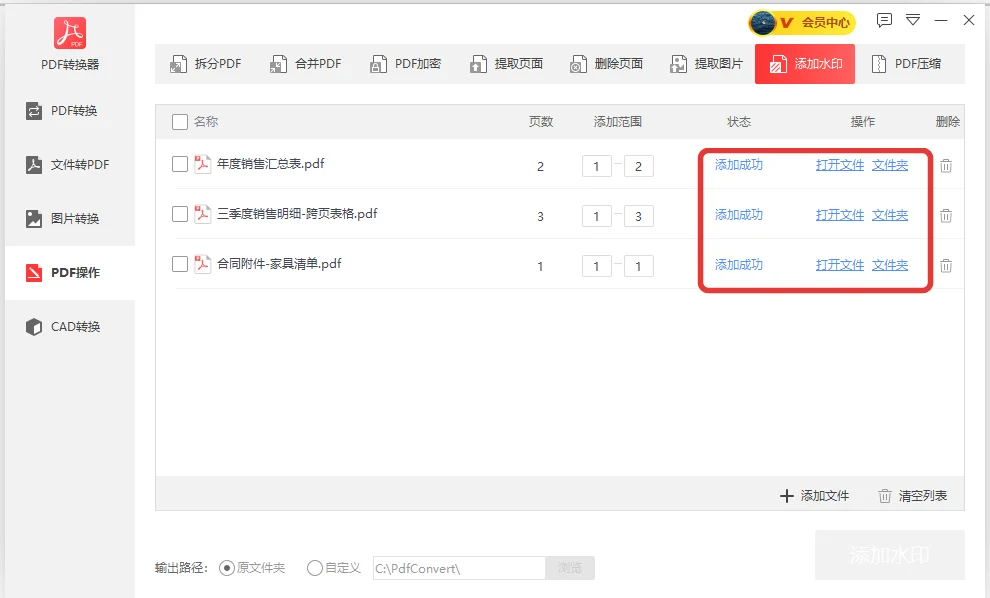The image size is (990, 598).
Task: Click 添加成功 status for 合同附件-家具清单.pdf
Action: click(x=739, y=265)
